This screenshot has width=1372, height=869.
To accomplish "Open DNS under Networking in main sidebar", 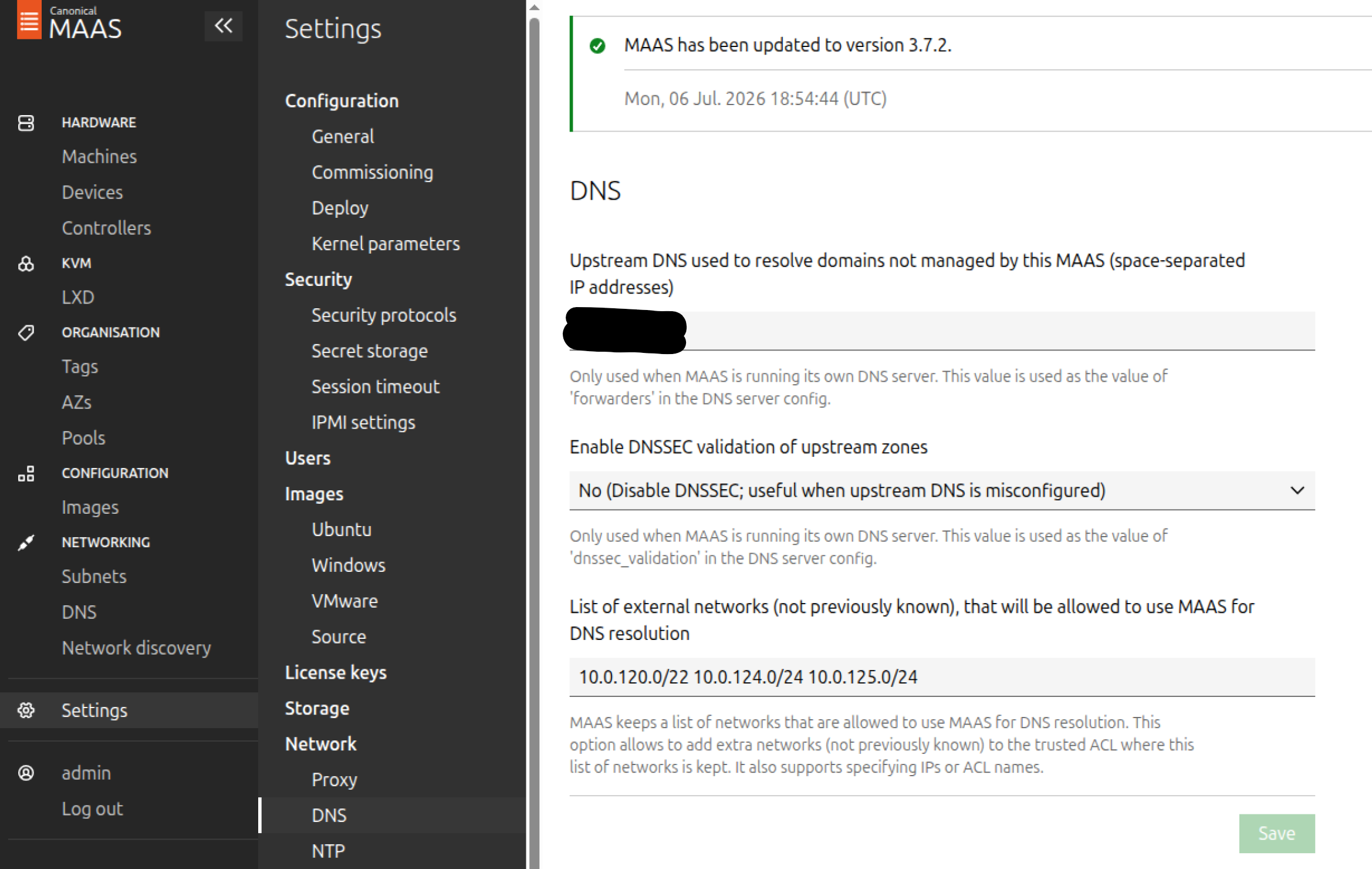I will (79, 613).
